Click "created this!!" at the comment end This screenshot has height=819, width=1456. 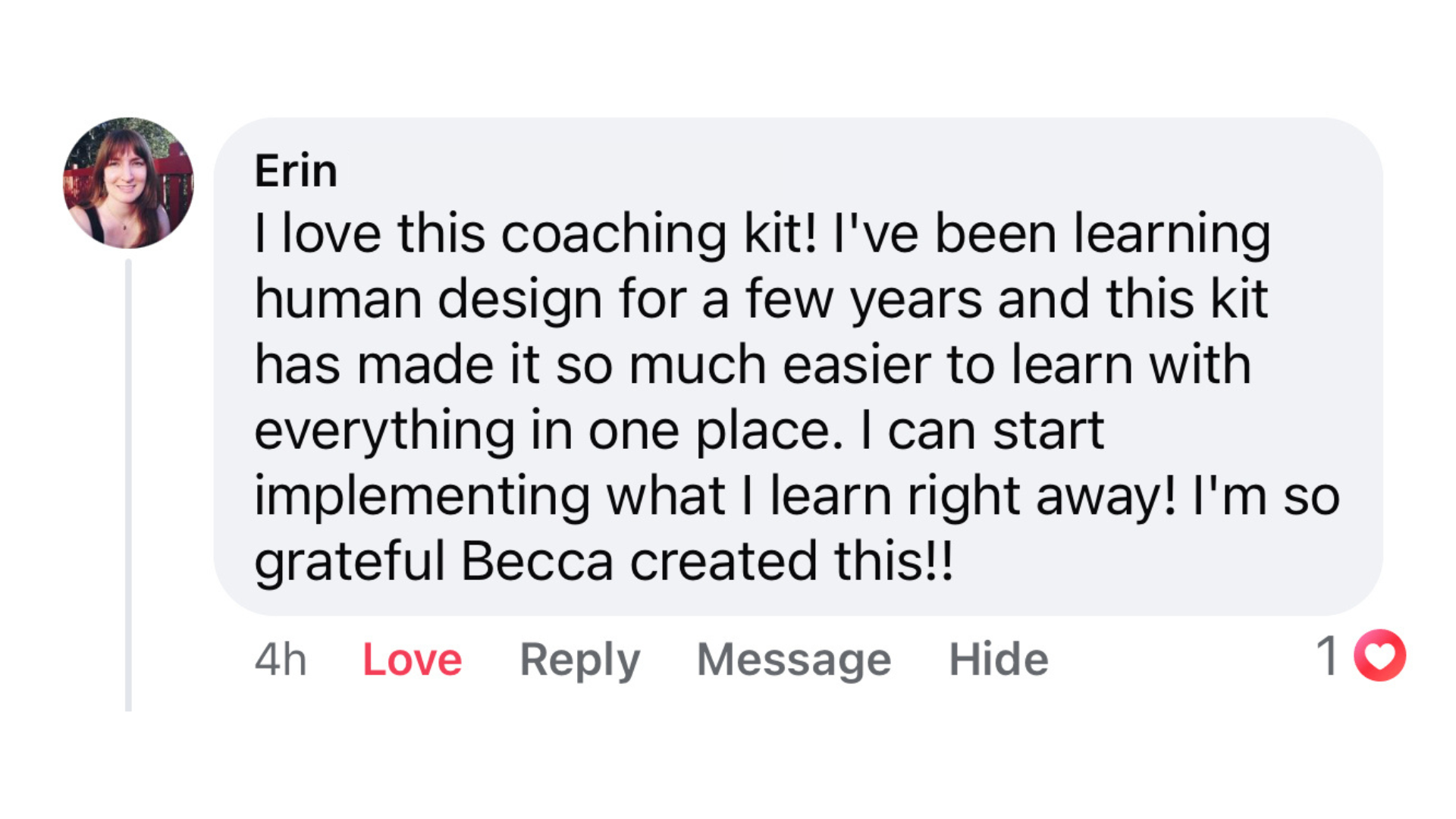click(791, 561)
